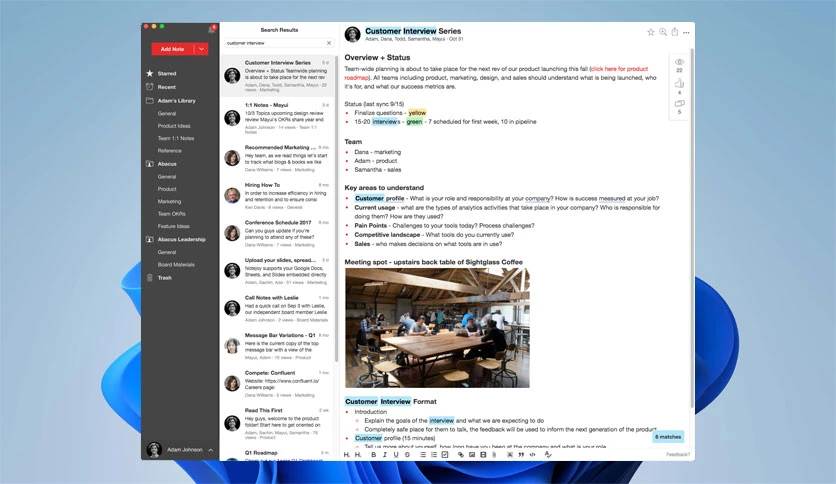Insert a checklist item
836x484 pixels.
click(445, 455)
